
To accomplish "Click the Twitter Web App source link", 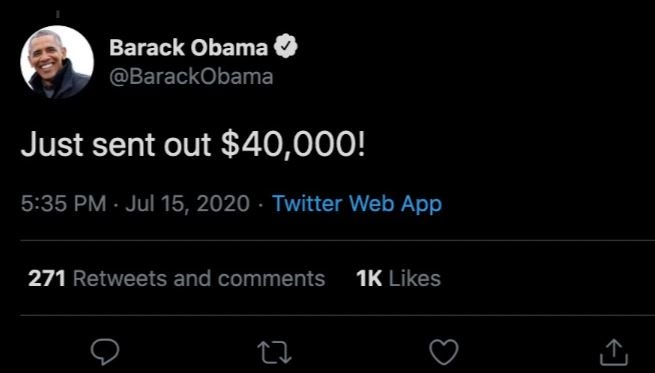I will 357,204.
